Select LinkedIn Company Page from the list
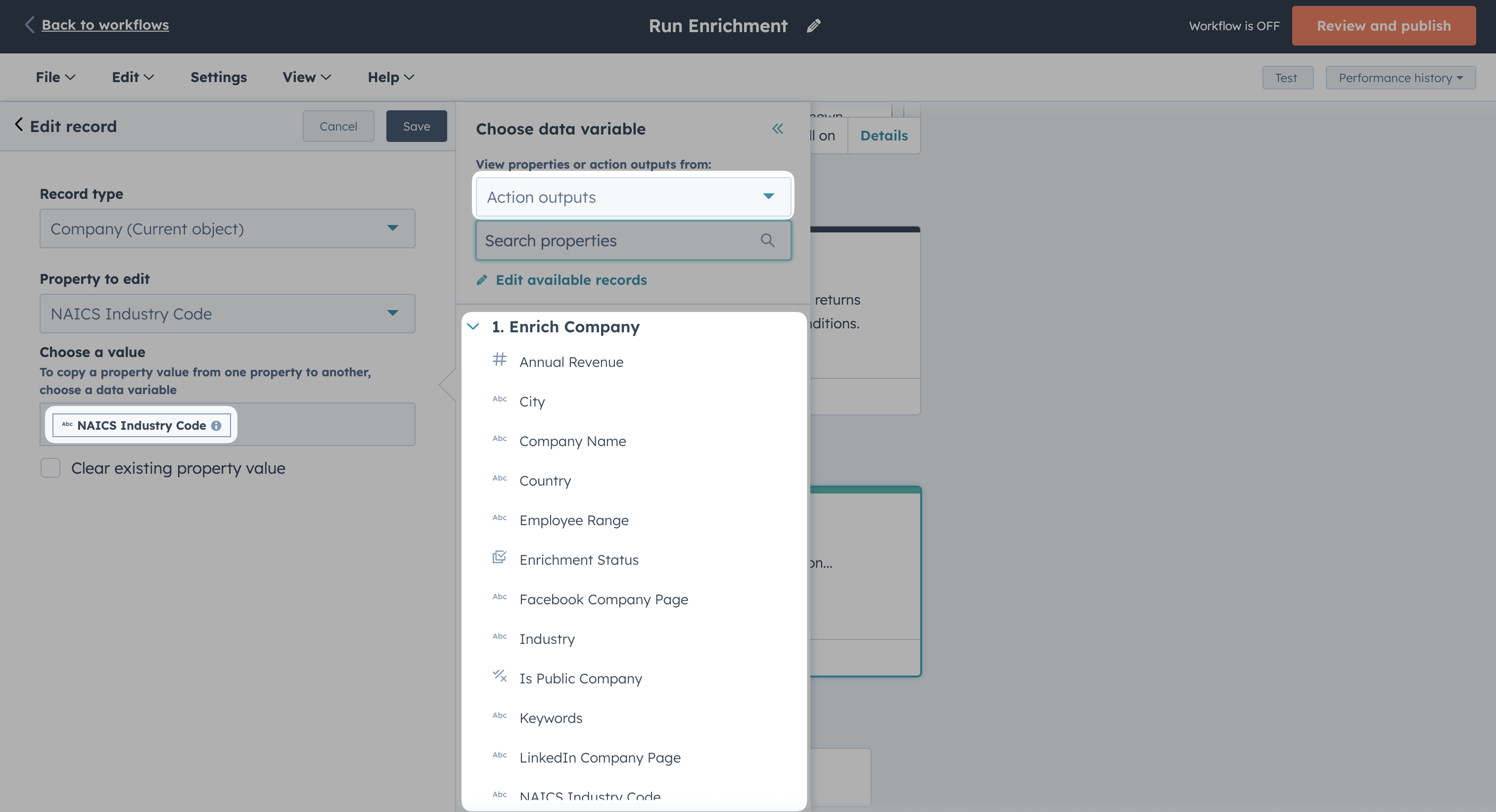 click(x=600, y=758)
